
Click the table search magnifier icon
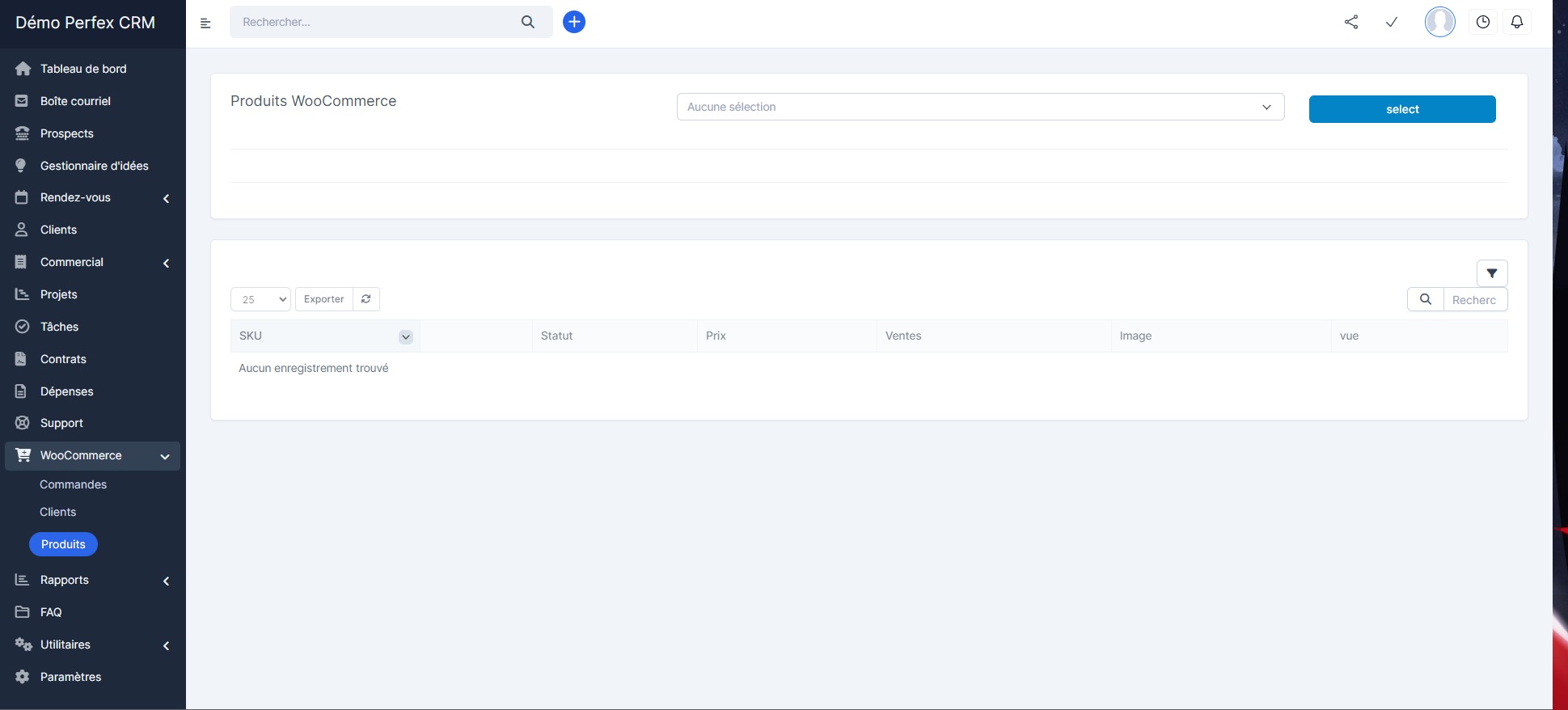click(x=1426, y=299)
